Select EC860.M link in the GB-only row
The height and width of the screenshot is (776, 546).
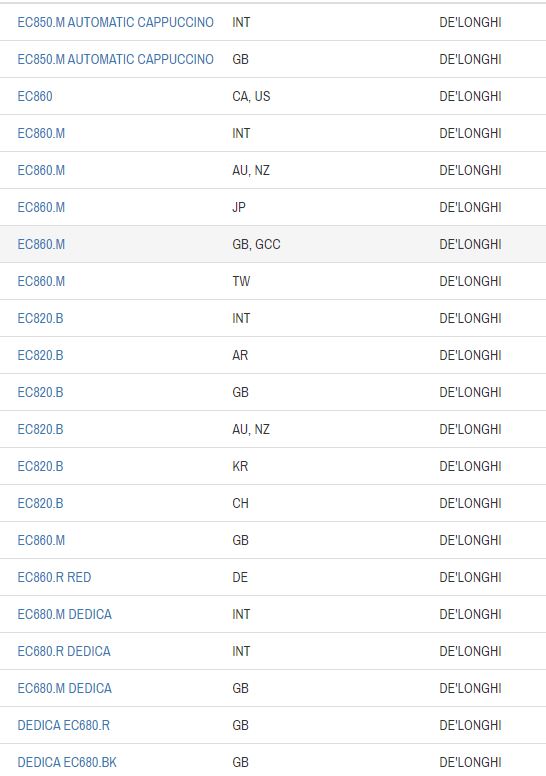click(41, 540)
